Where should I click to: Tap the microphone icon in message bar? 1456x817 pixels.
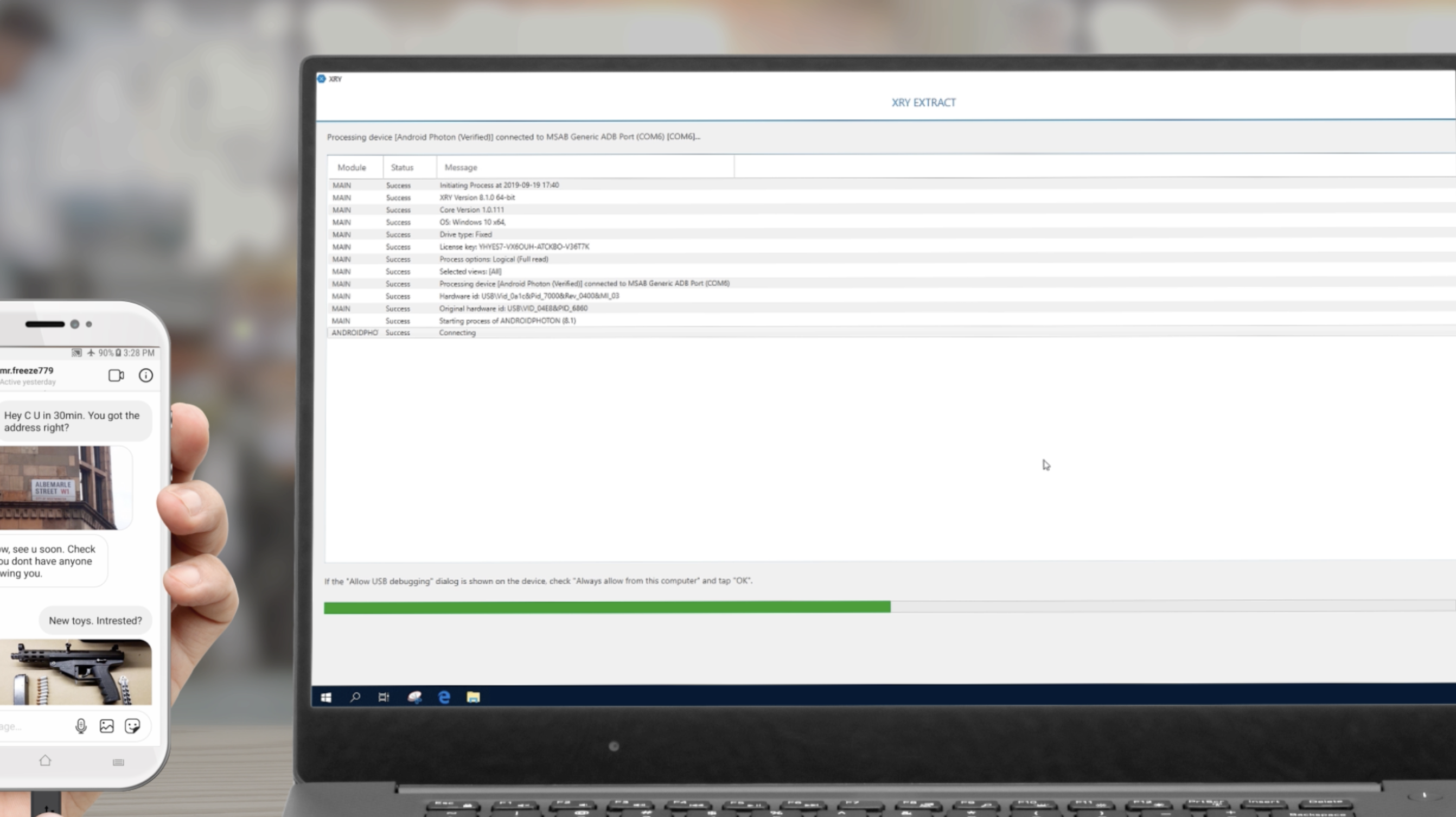81,726
